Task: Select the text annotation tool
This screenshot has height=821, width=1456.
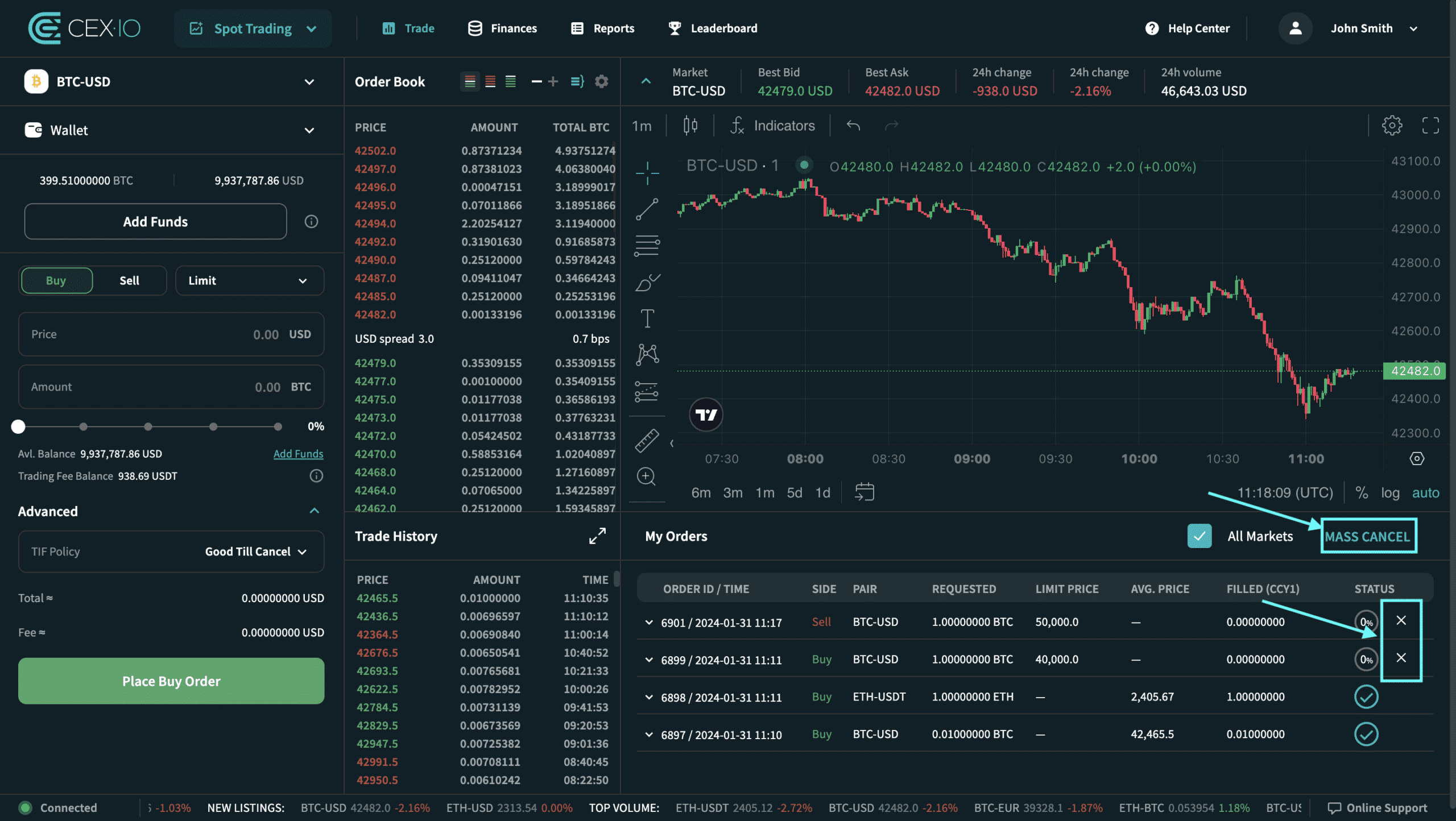Action: [647, 318]
